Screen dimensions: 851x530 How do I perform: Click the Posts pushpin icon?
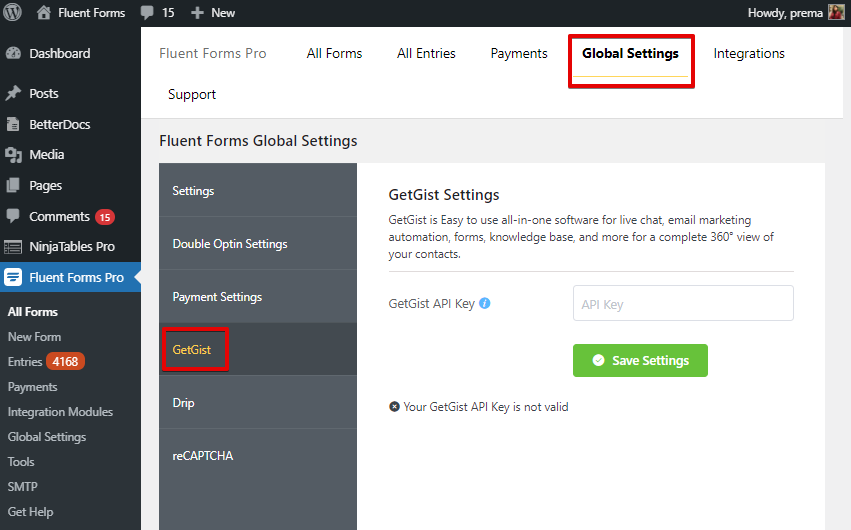tap(13, 93)
